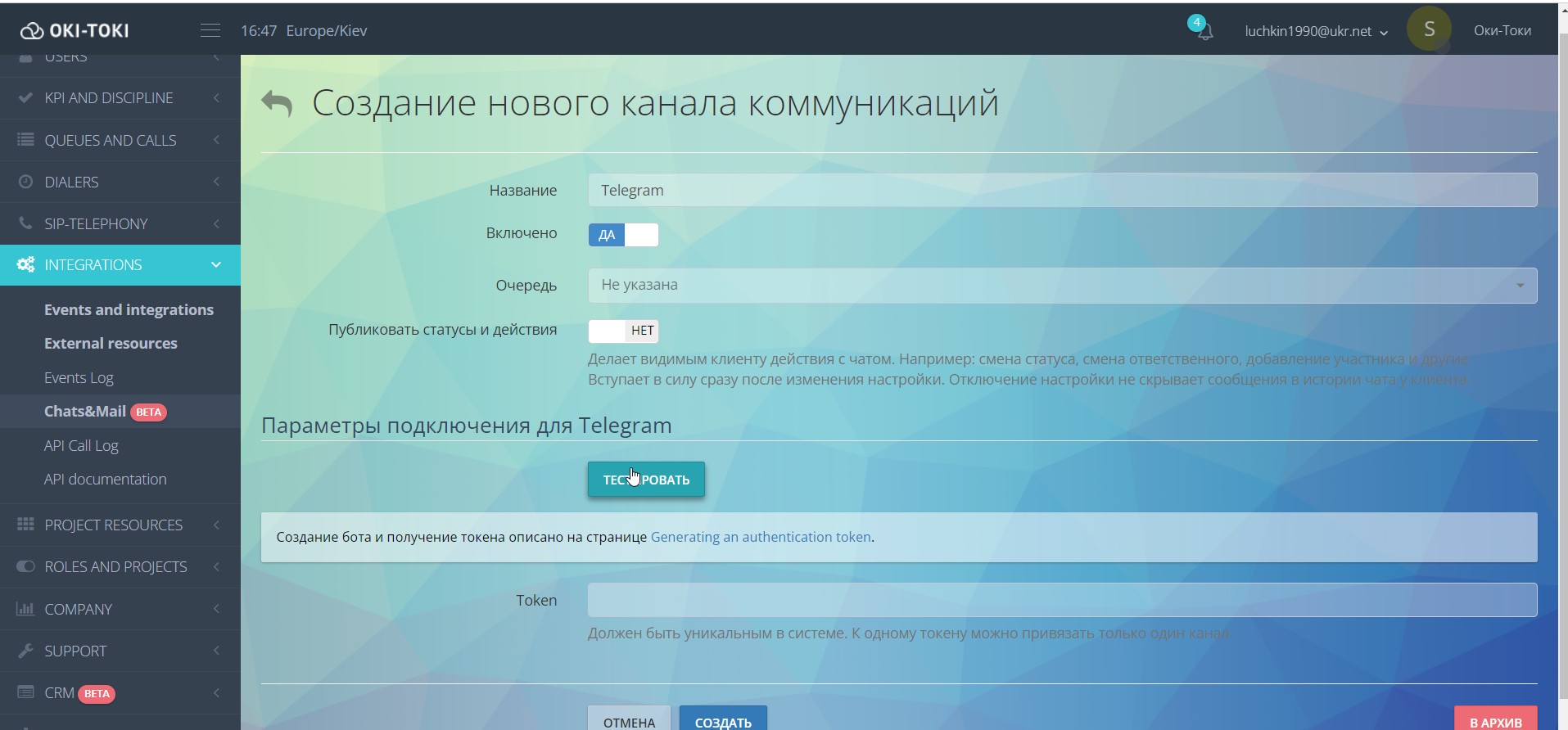Click the СОЗДАТЬ button
The height and width of the screenshot is (730, 1568).
(723, 719)
